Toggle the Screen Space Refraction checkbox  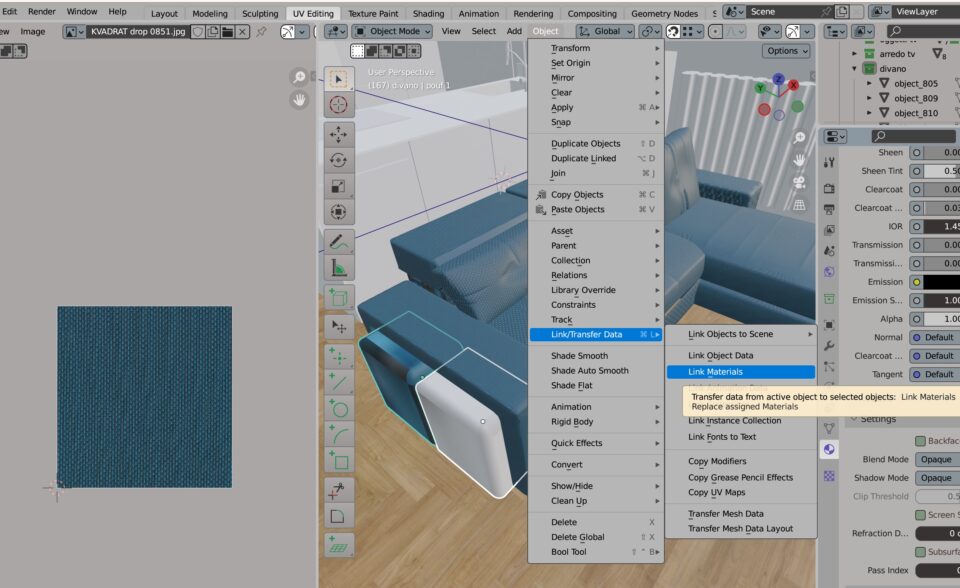[x=920, y=515]
